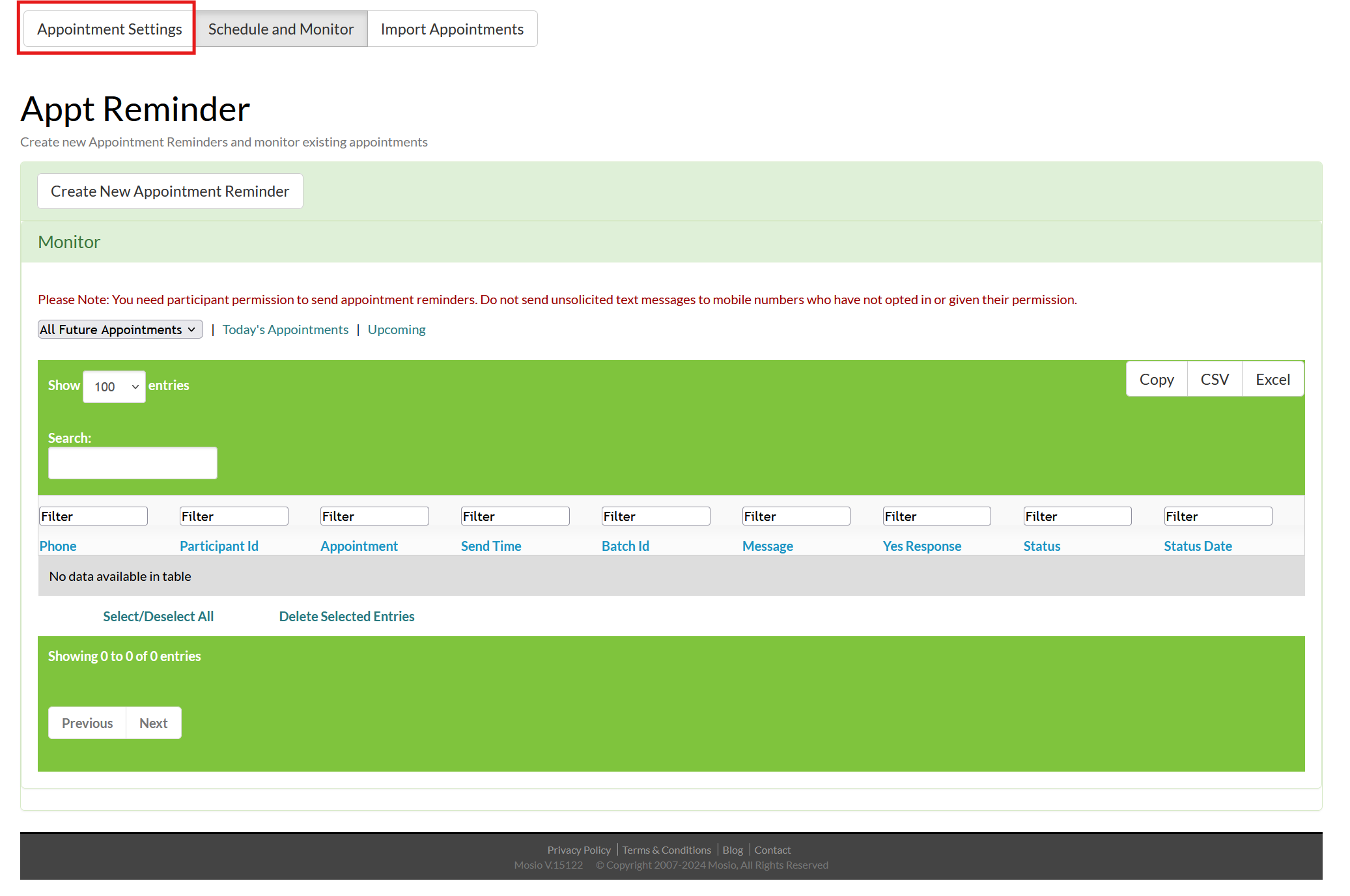Go to Next page
1350x896 pixels.
154,723
